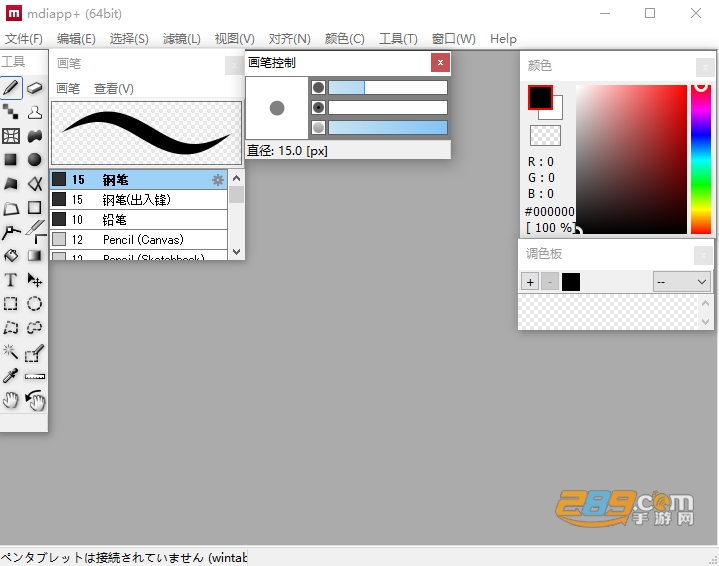719x566 pixels.
Task: Select the rotate view hand tool
Action: (x=35, y=400)
